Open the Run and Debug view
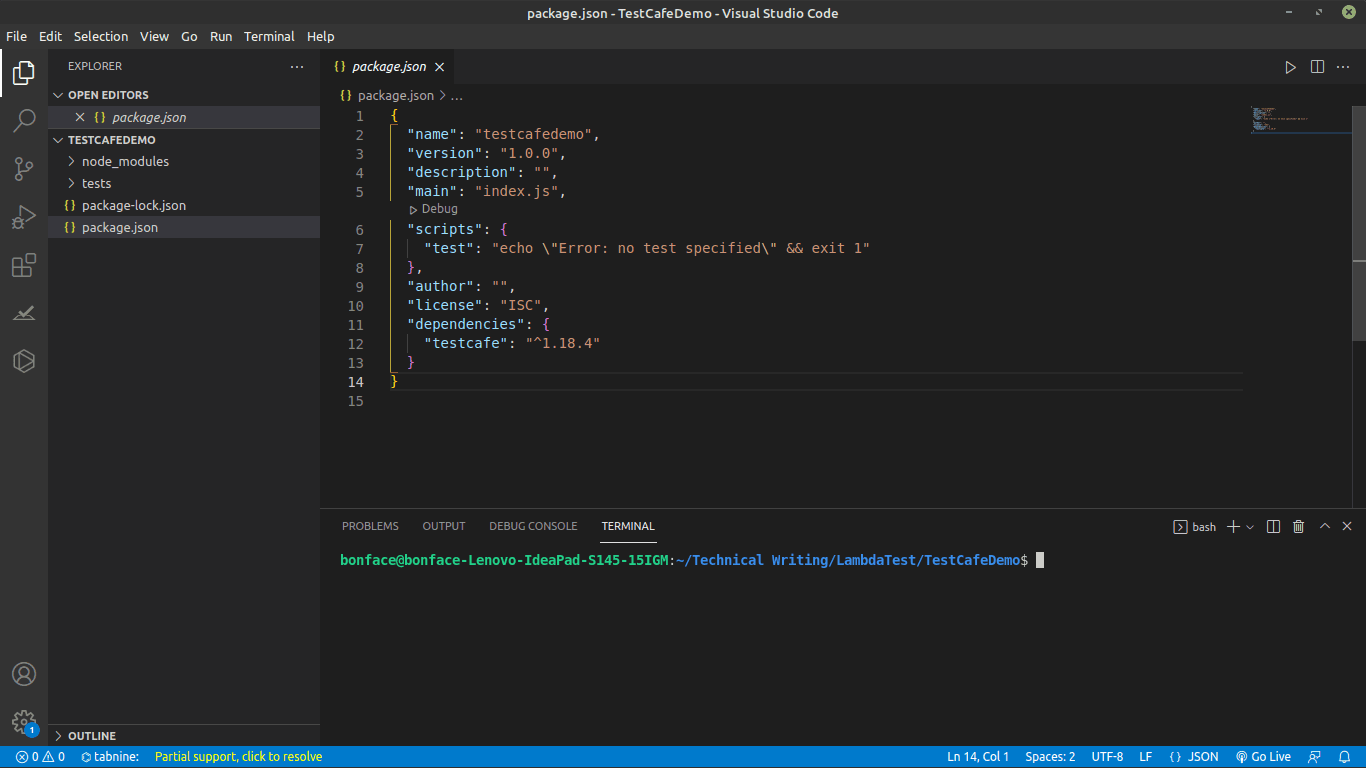The image size is (1366, 768). pos(24,217)
